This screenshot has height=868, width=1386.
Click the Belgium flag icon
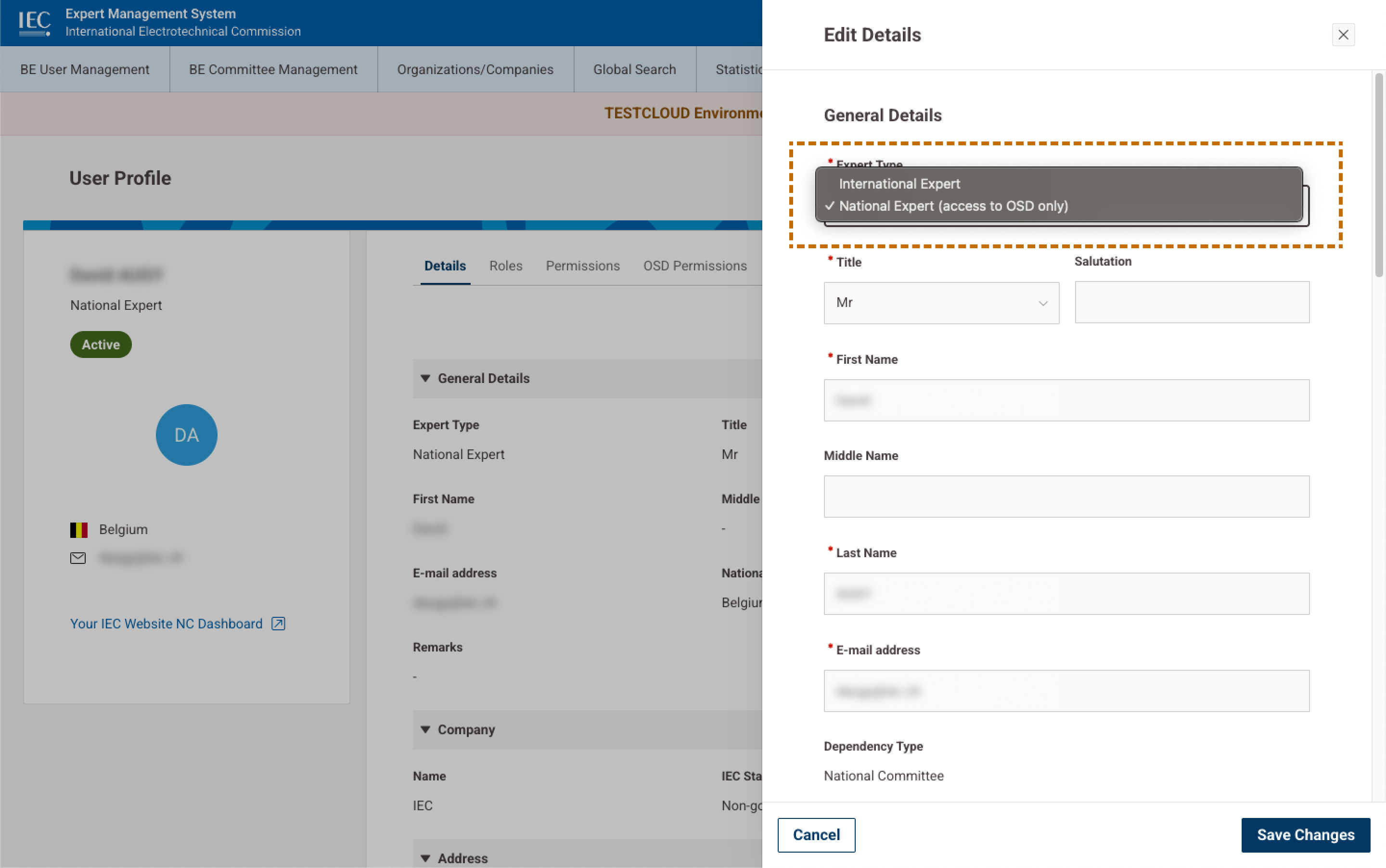point(78,529)
